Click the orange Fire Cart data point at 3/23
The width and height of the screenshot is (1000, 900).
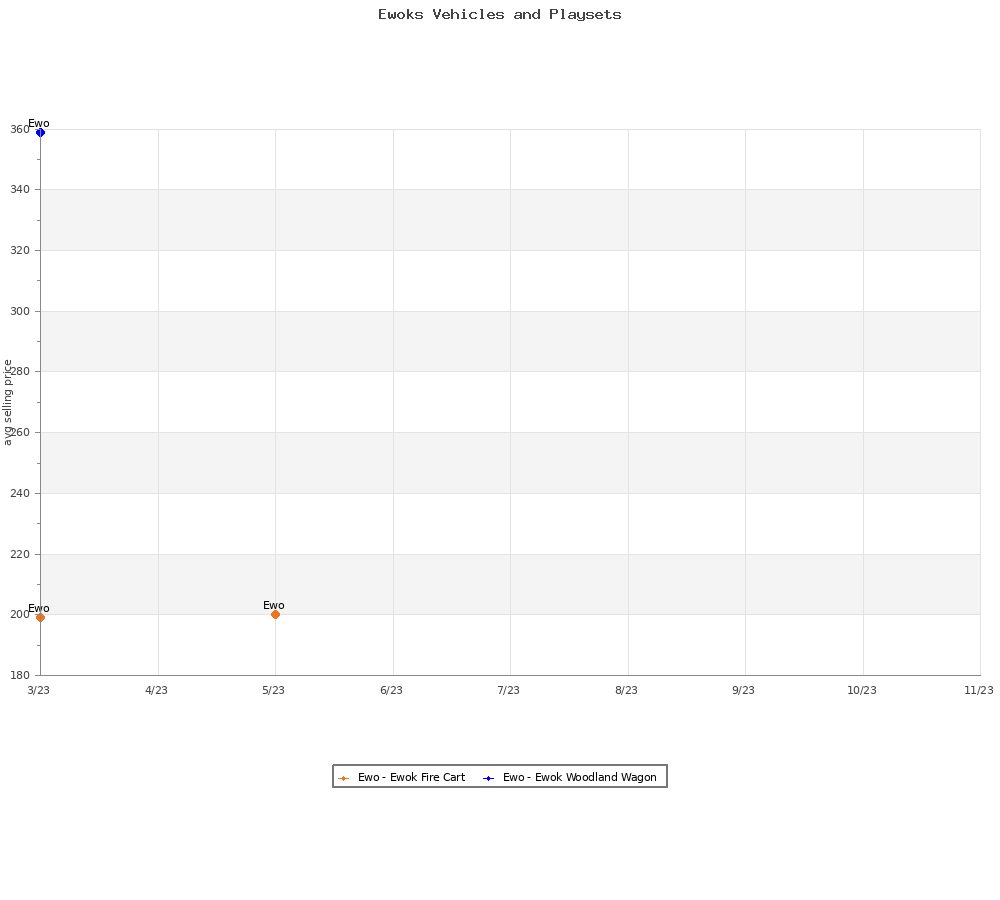click(x=40, y=617)
